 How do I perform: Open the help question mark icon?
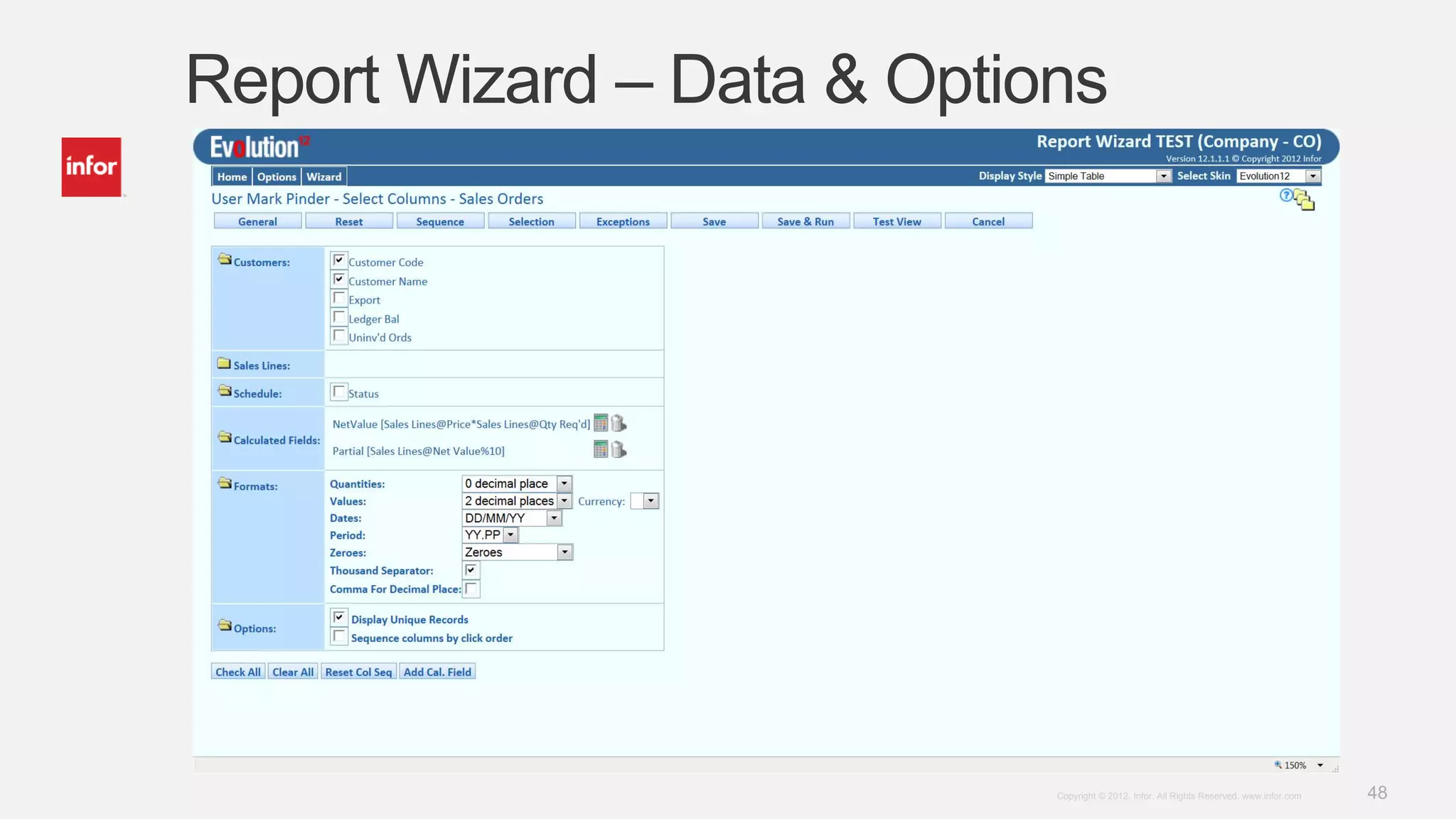pos(1285,196)
